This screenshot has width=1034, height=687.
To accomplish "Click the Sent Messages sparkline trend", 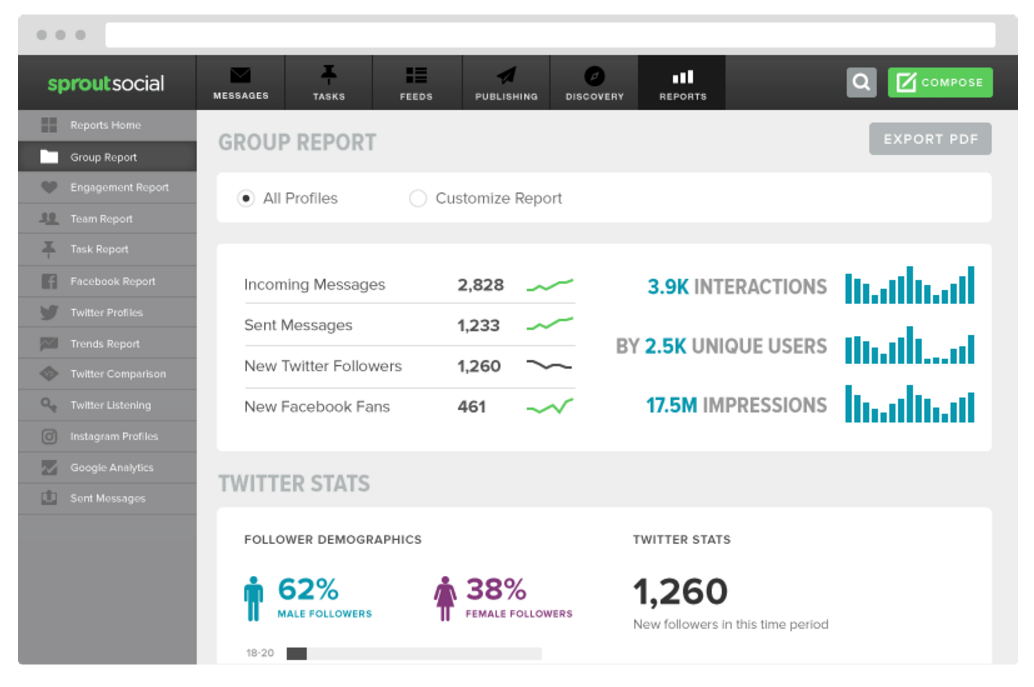I will click(550, 324).
